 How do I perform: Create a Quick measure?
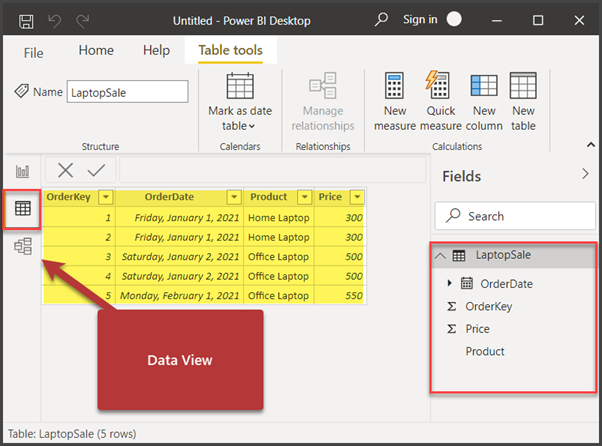(x=440, y=102)
